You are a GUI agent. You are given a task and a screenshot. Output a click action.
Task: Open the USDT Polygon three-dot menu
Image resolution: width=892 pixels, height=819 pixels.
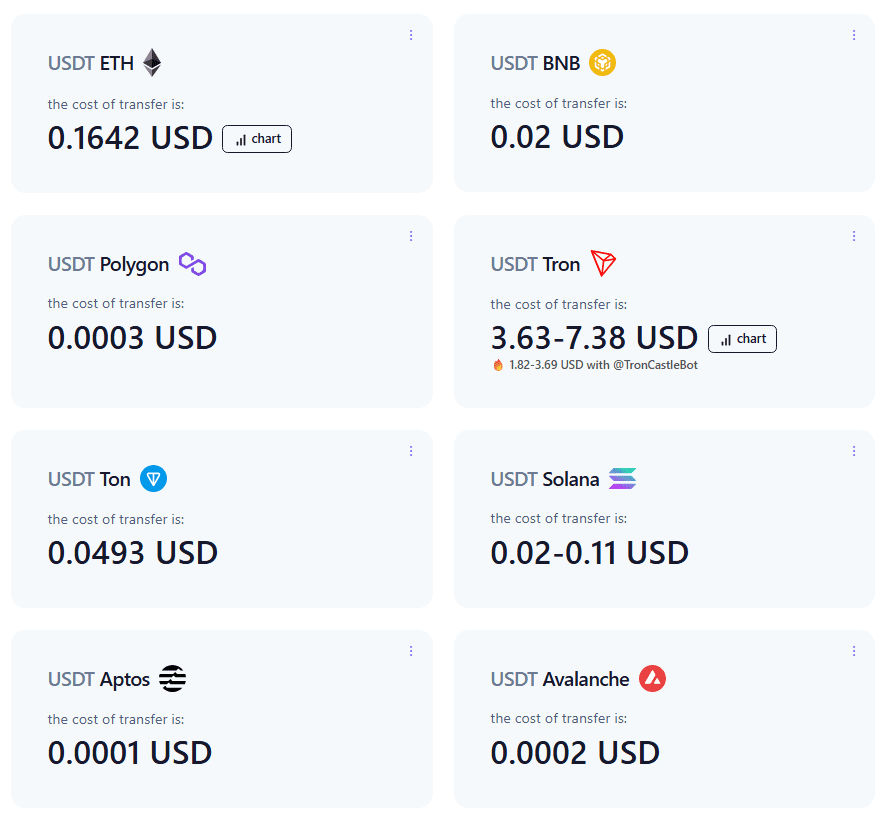point(411,236)
